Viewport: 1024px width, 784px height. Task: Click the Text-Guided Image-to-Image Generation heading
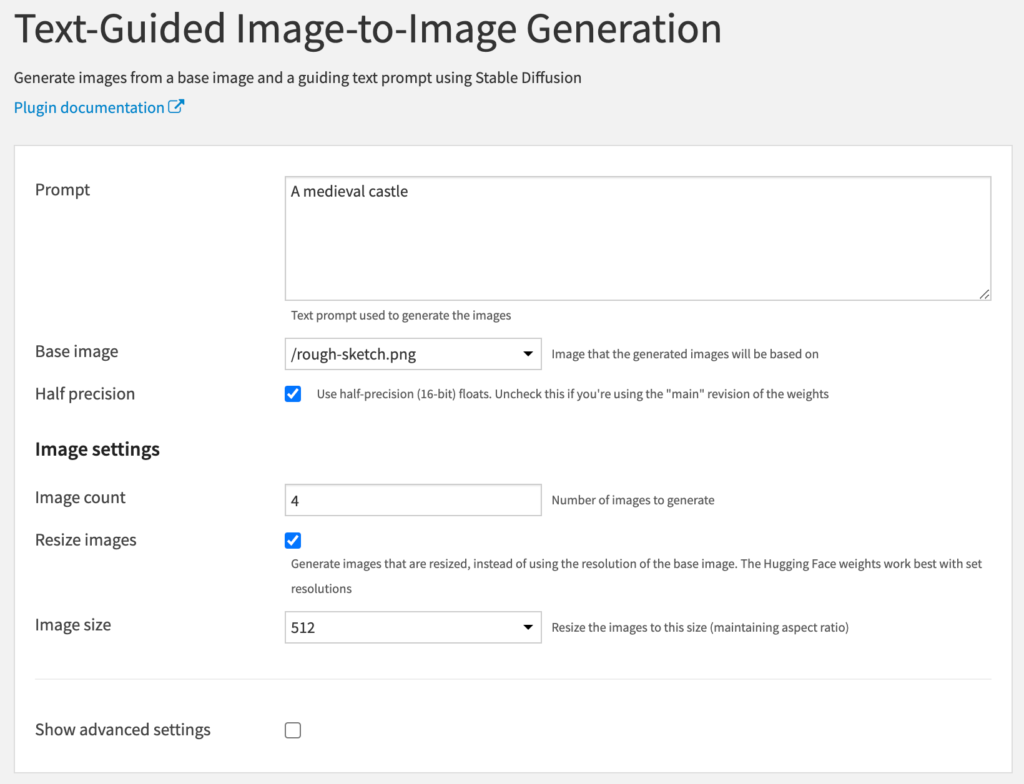[367, 30]
